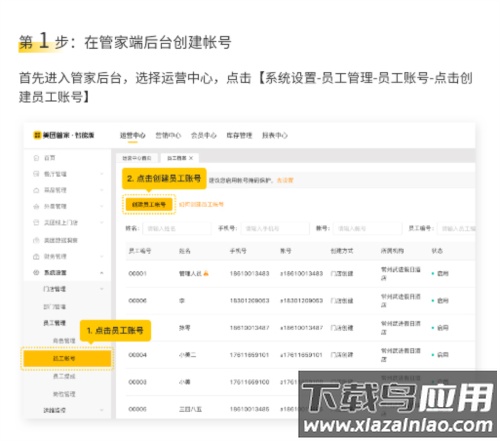
Task: Click the 系统设置 gear icon
Action: point(36,272)
